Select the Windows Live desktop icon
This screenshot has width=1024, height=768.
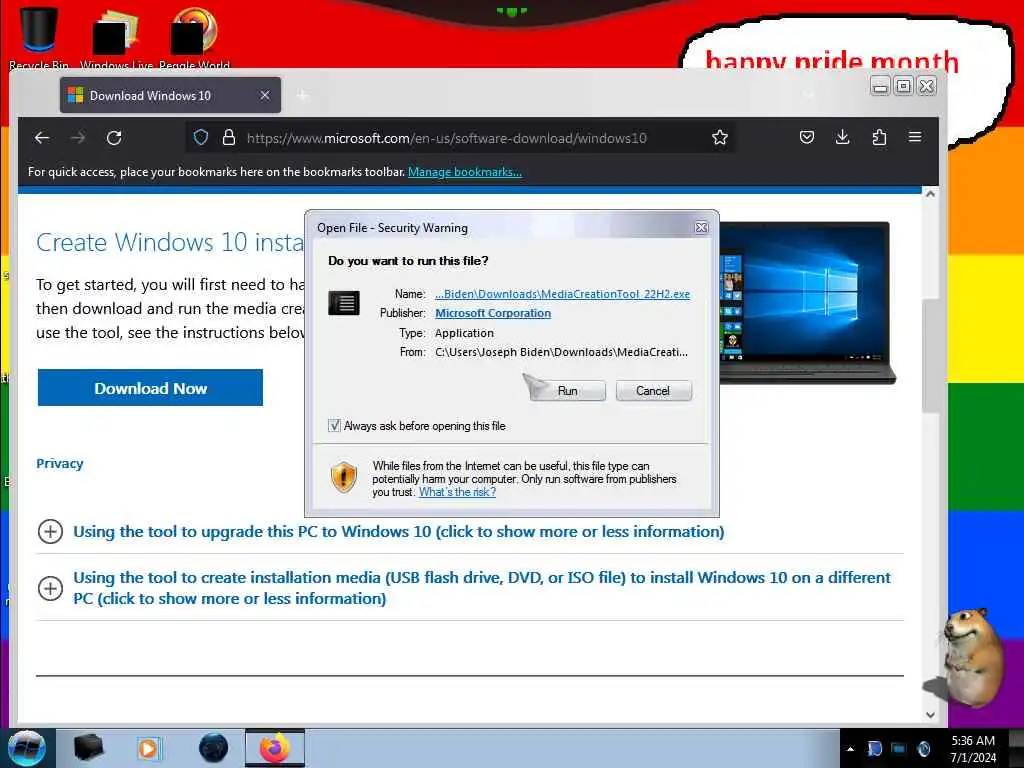(116, 37)
